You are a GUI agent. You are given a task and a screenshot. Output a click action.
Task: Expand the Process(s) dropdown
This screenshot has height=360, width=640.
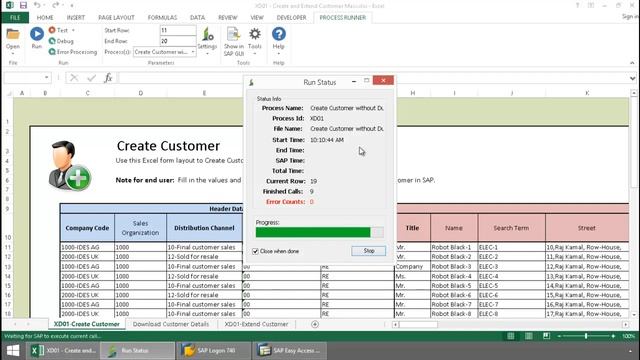click(x=193, y=52)
